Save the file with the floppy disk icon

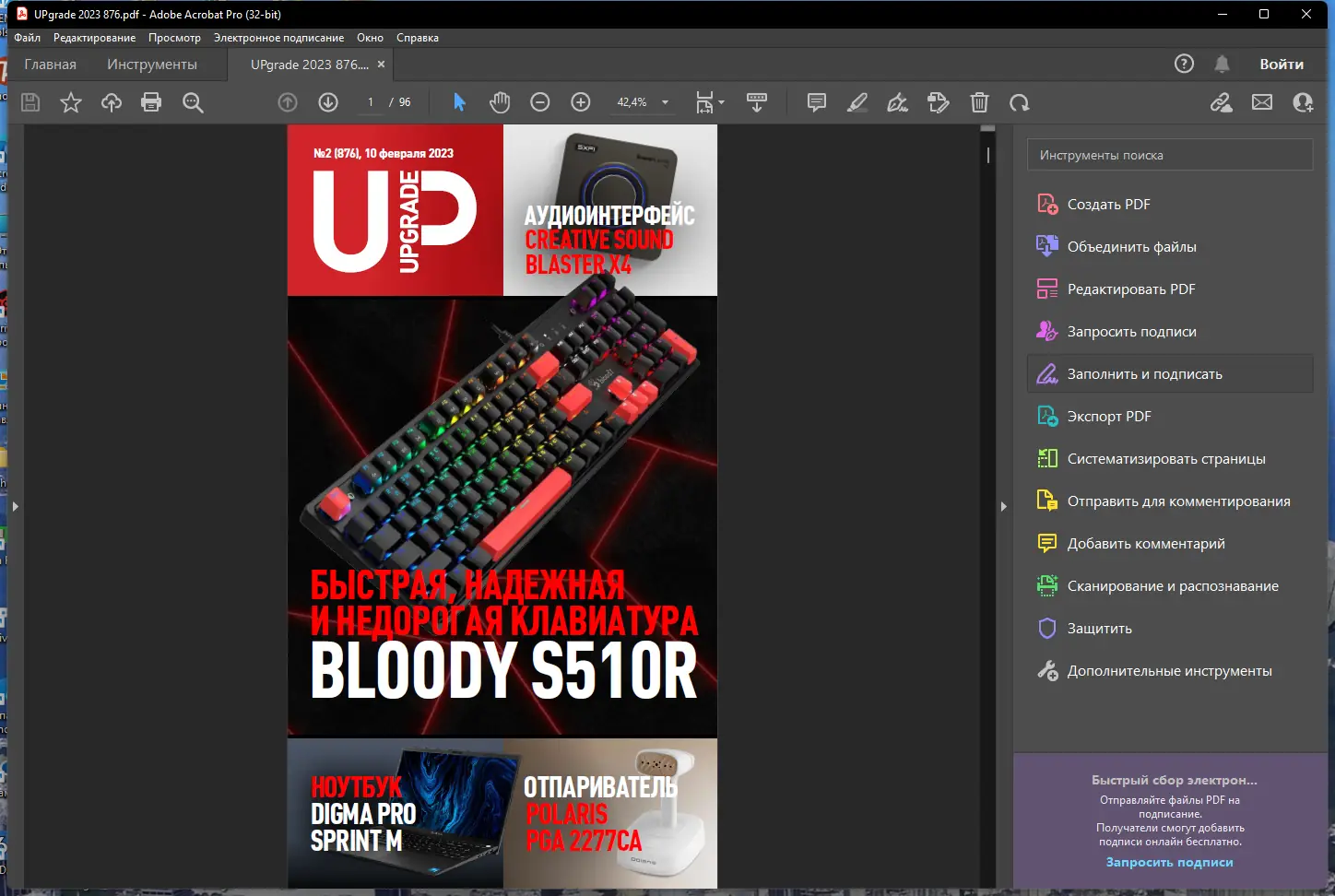pos(30,102)
